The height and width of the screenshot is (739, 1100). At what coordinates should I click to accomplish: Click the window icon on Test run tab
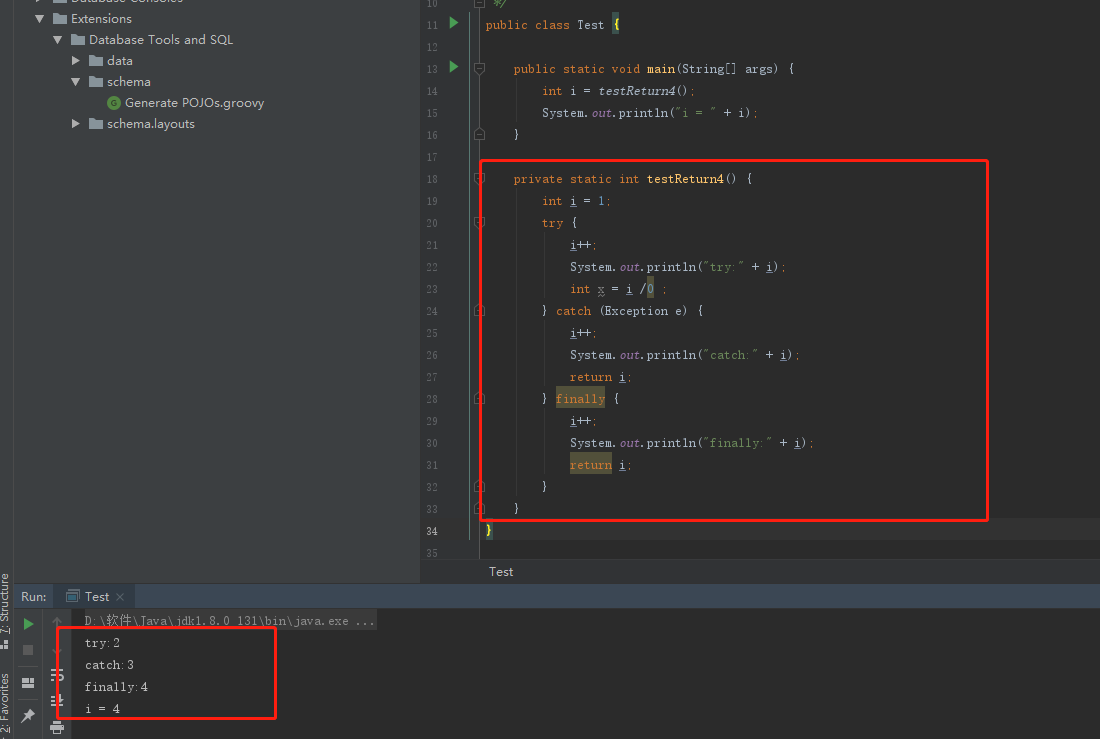pyautogui.click(x=72, y=597)
